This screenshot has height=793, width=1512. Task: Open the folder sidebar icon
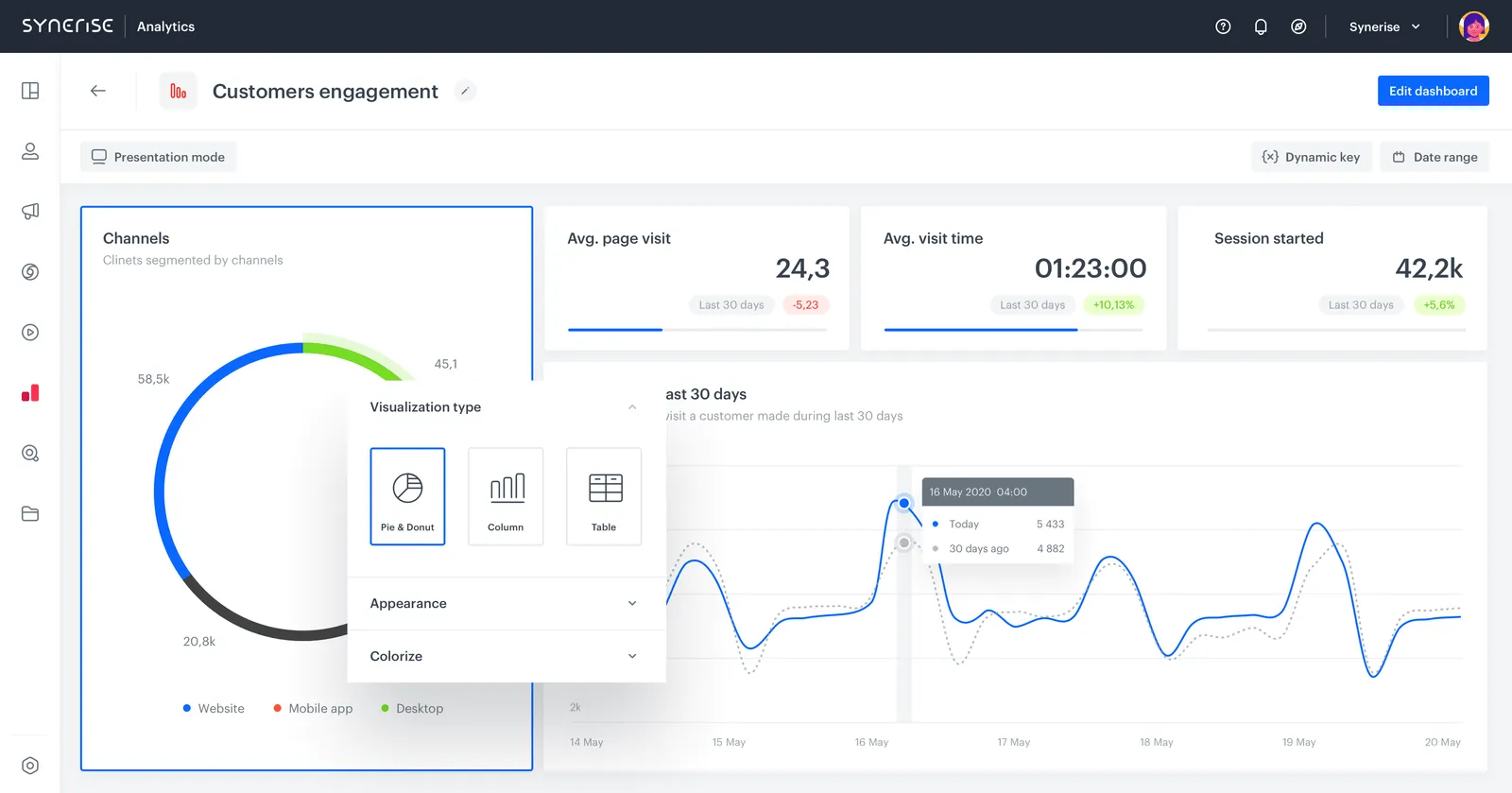click(x=30, y=514)
